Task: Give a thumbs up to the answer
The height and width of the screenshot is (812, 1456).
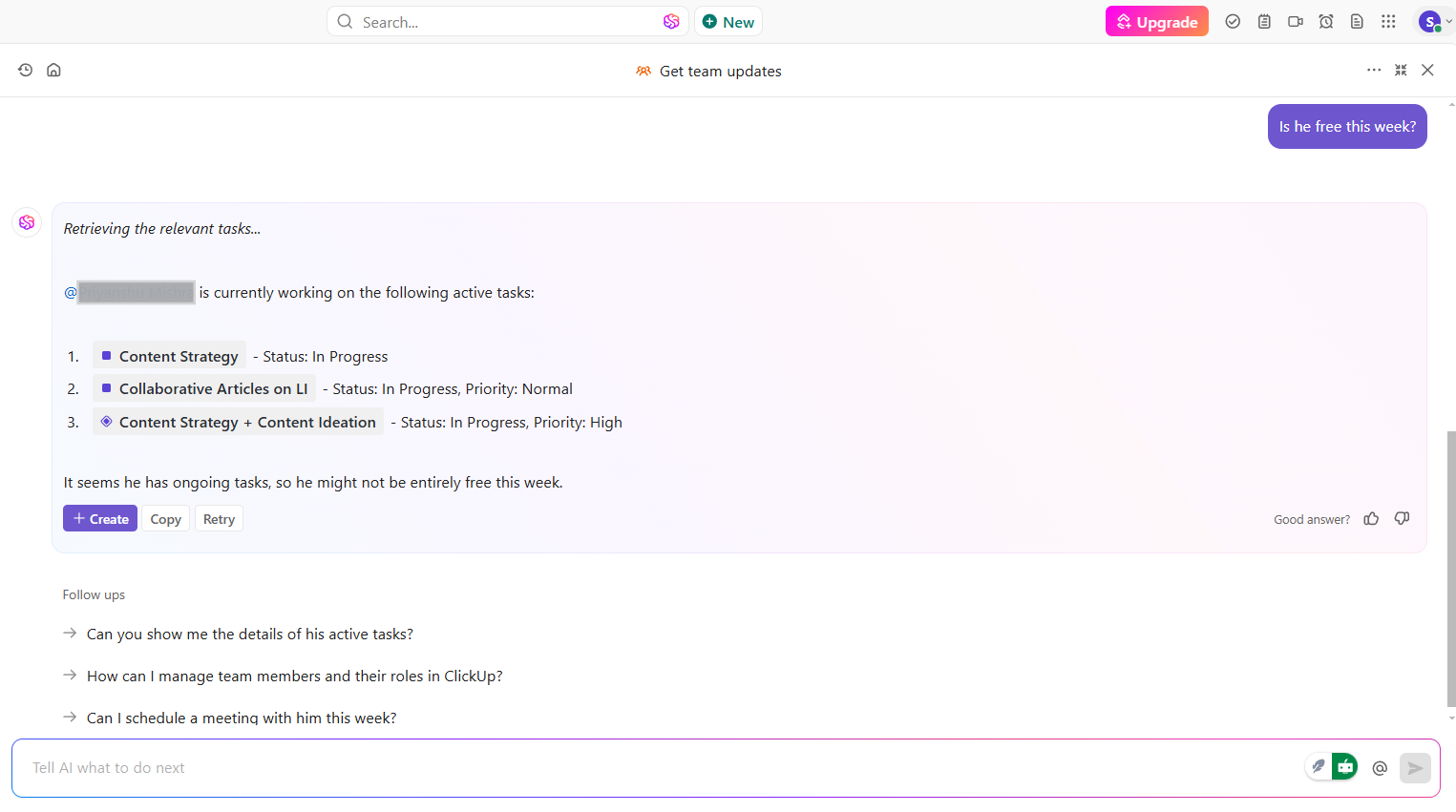Action: point(1371,518)
